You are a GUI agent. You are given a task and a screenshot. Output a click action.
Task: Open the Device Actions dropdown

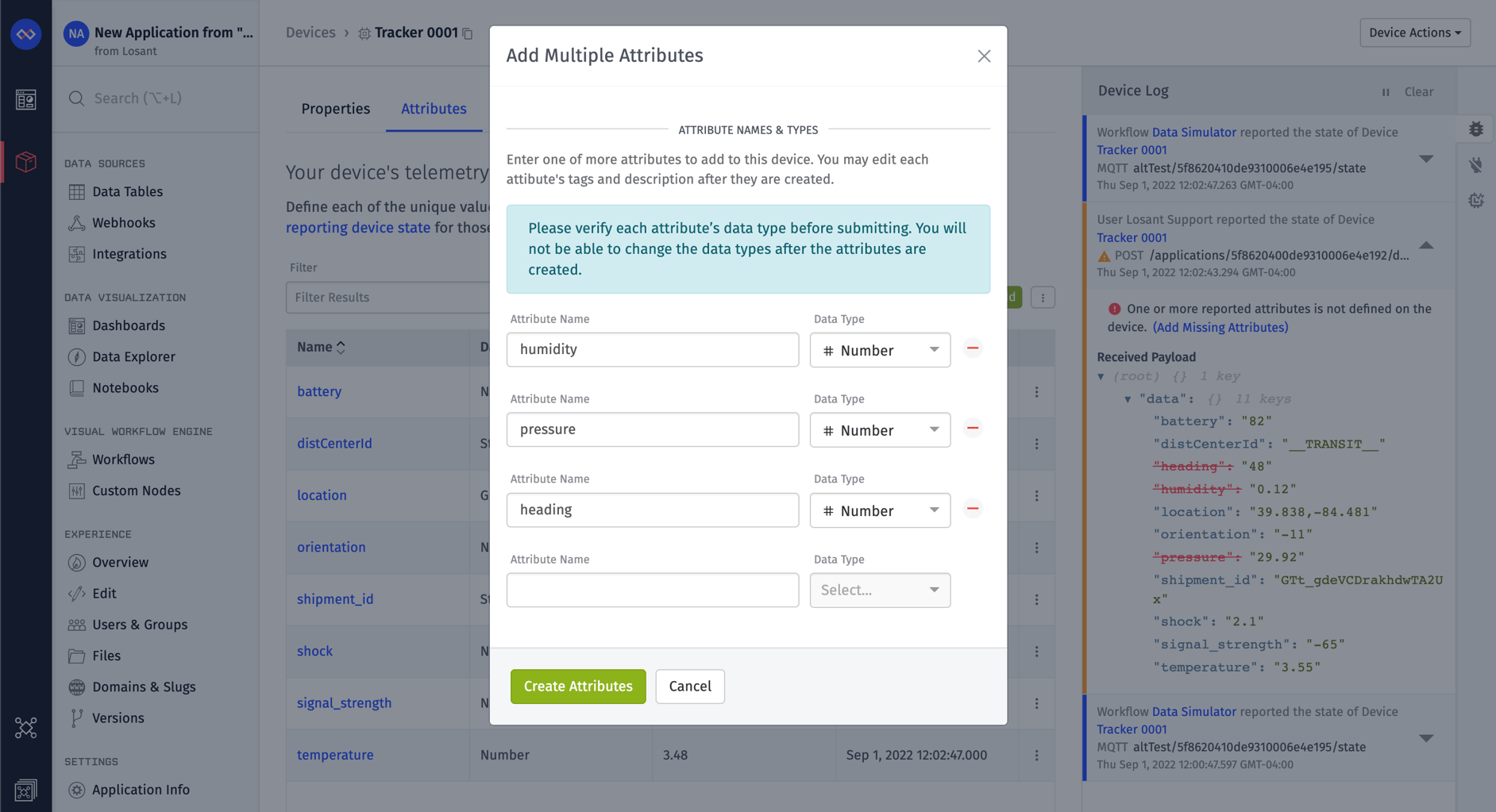coord(1414,33)
